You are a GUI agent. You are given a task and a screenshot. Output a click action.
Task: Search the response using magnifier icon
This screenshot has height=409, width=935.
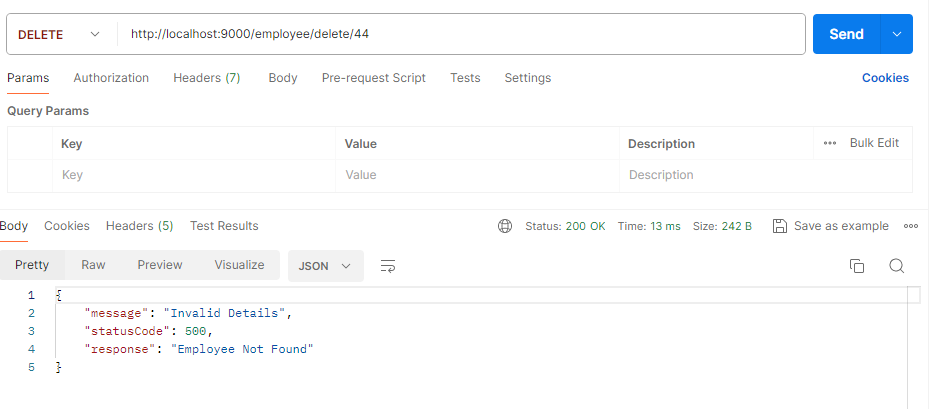tap(897, 265)
